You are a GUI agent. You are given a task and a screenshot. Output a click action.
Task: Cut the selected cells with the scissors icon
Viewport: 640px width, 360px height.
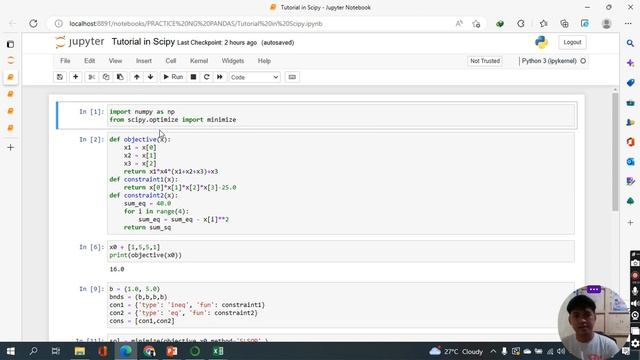click(x=91, y=77)
